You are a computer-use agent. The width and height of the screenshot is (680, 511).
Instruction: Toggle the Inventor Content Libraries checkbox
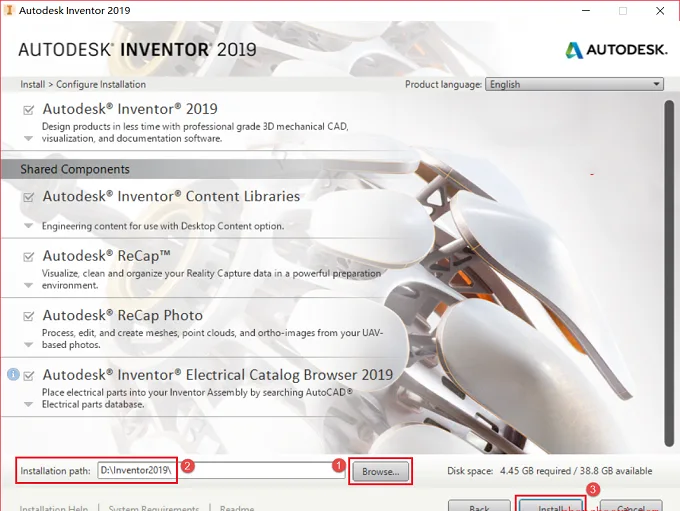tap(29, 197)
